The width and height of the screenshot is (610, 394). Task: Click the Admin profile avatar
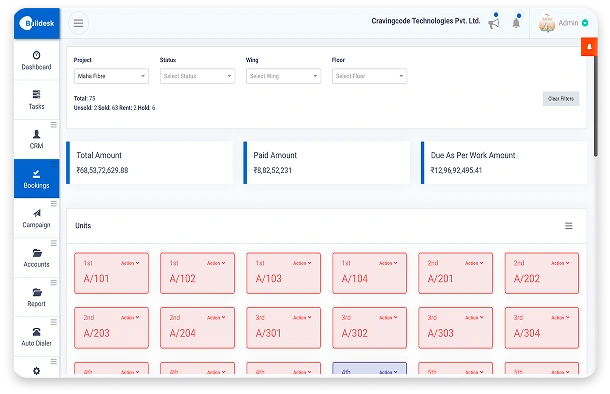click(547, 23)
